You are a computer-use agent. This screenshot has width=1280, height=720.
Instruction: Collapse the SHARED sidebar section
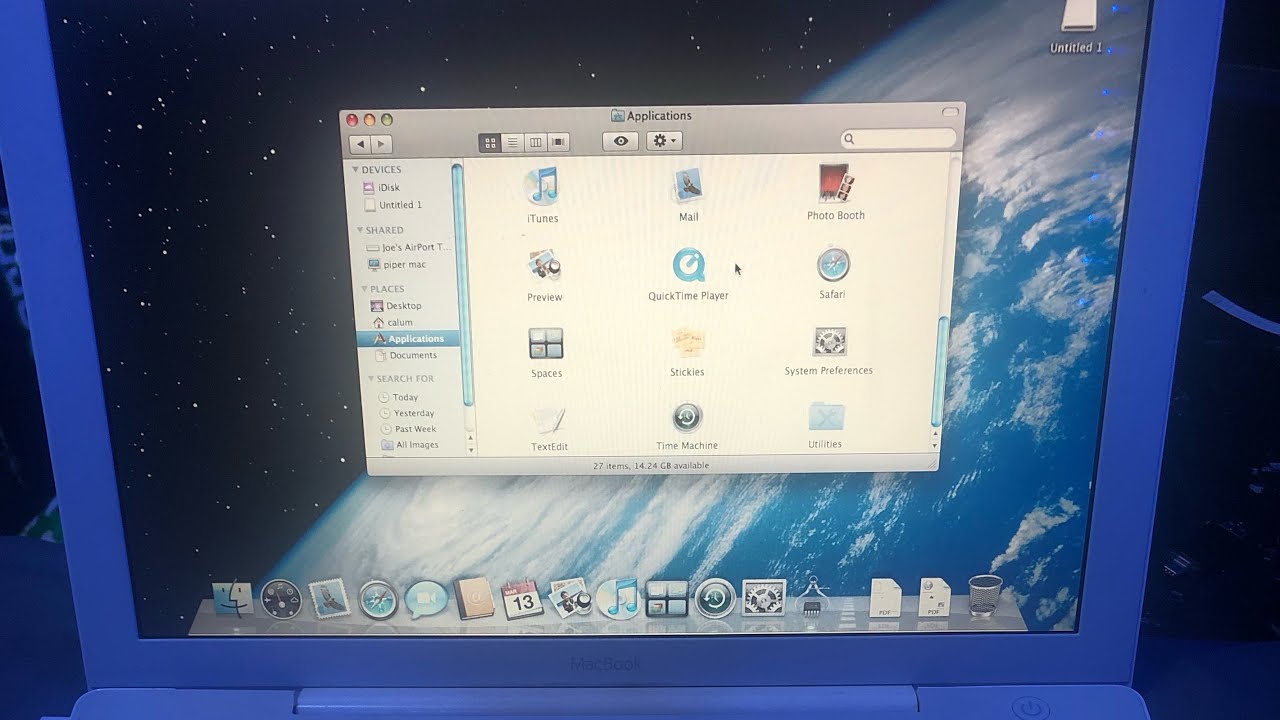tap(359, 230)
